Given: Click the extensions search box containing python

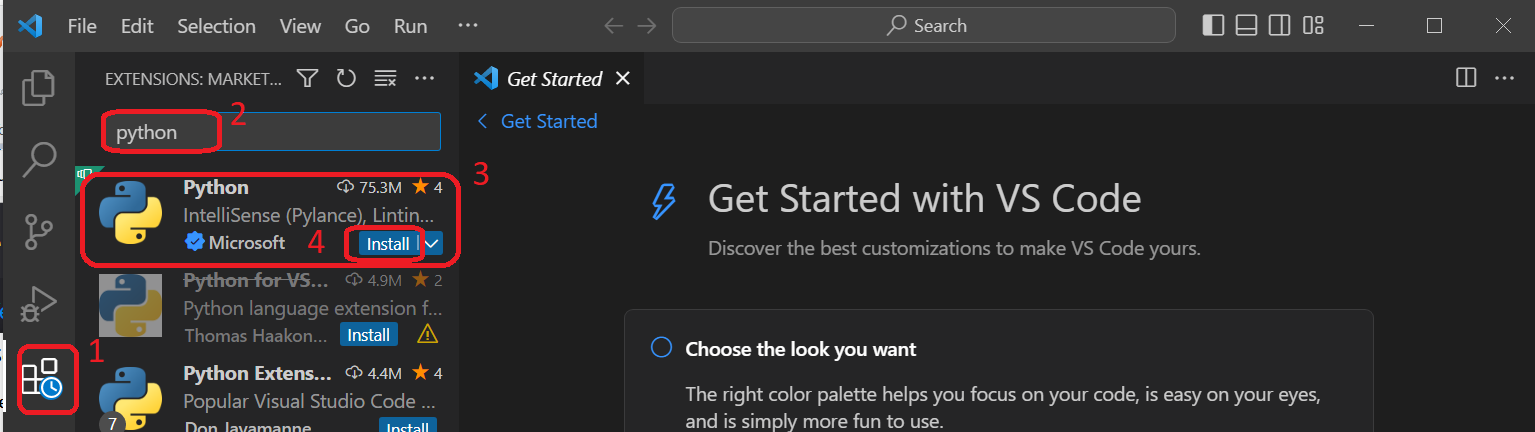Looking at the screenshot, I should coord(272,132).
